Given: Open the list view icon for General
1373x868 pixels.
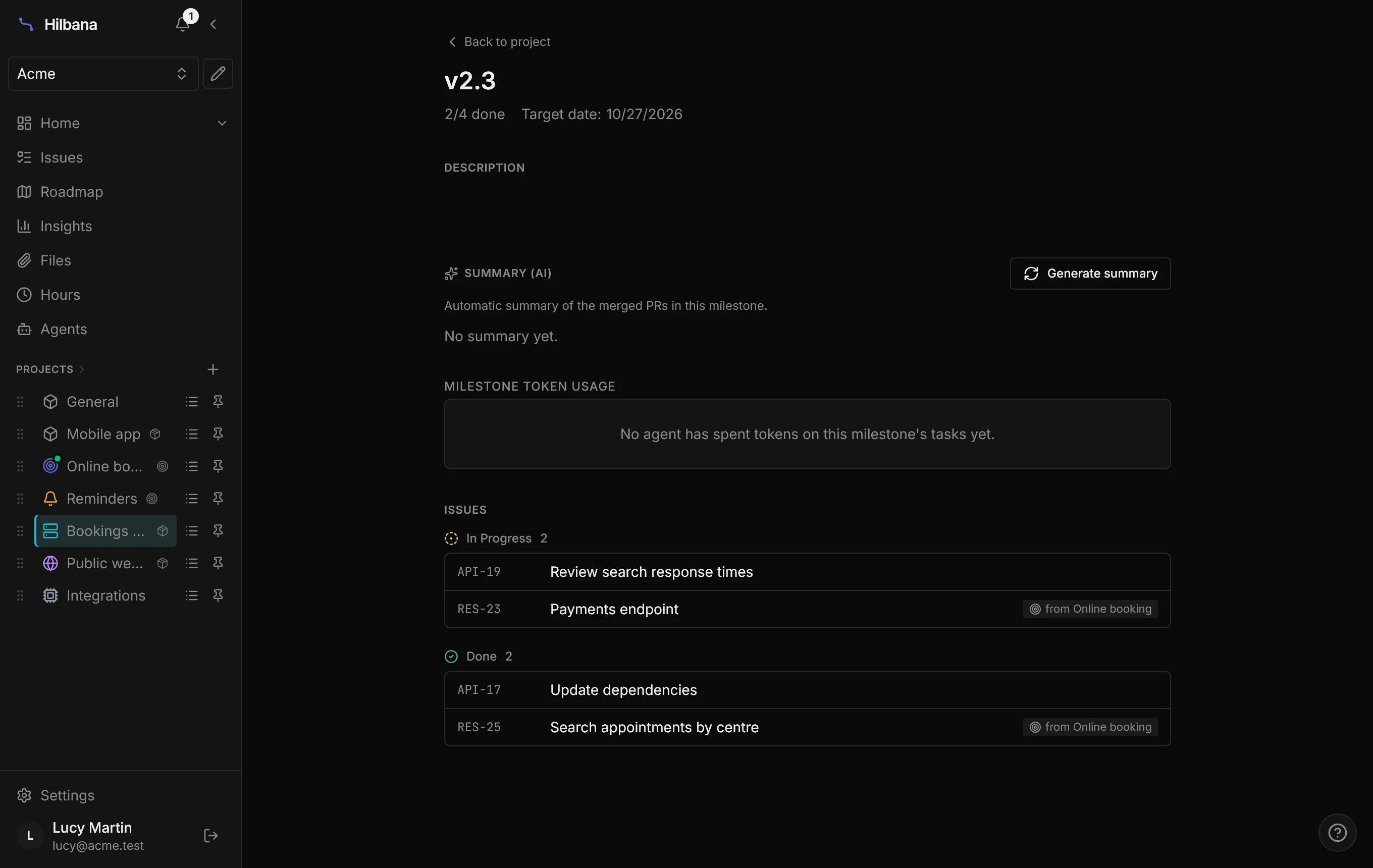Looking at the screenshot, I should tap(192, 402).
